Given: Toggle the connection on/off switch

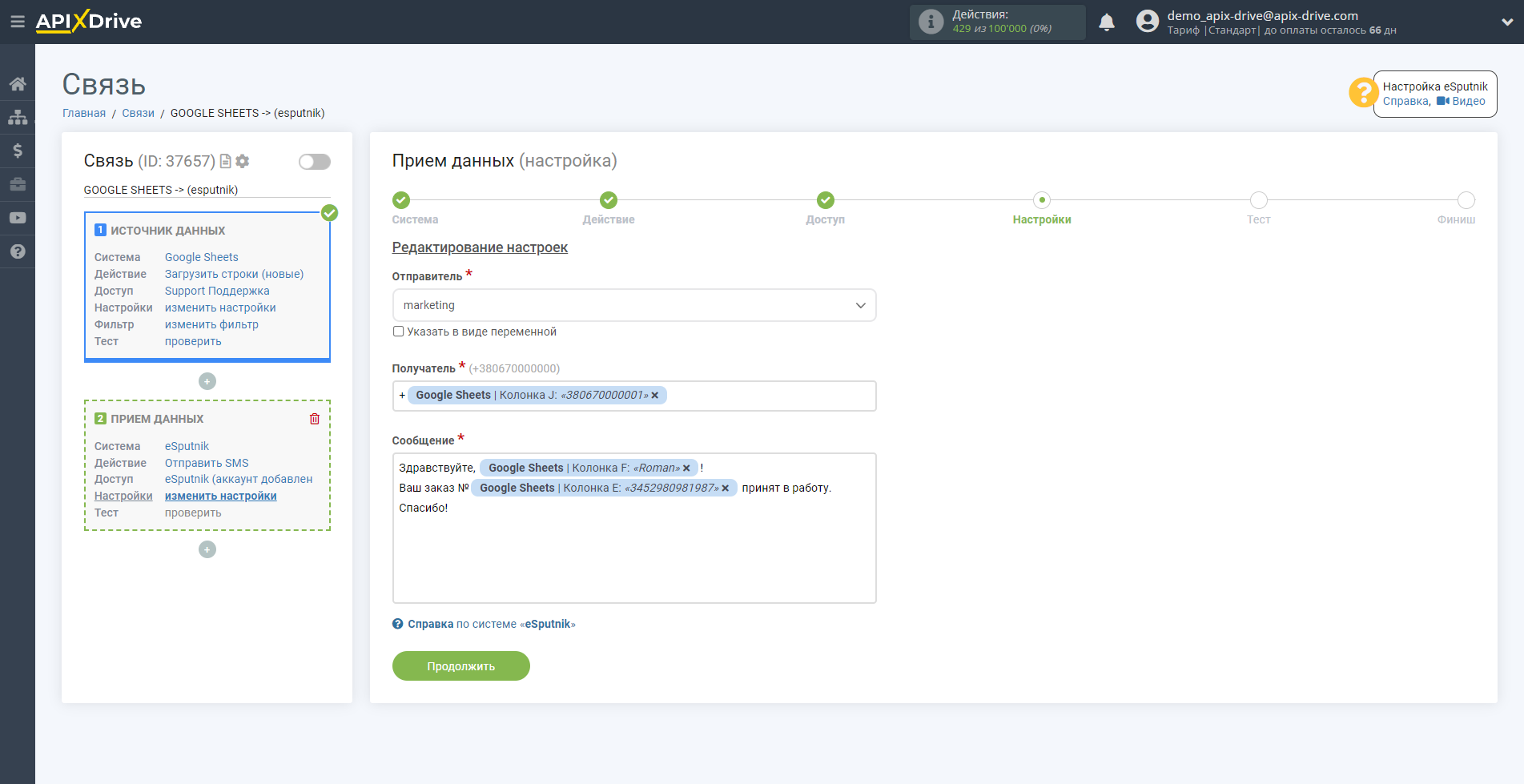Looking at the screenshot, I should 314,162.
